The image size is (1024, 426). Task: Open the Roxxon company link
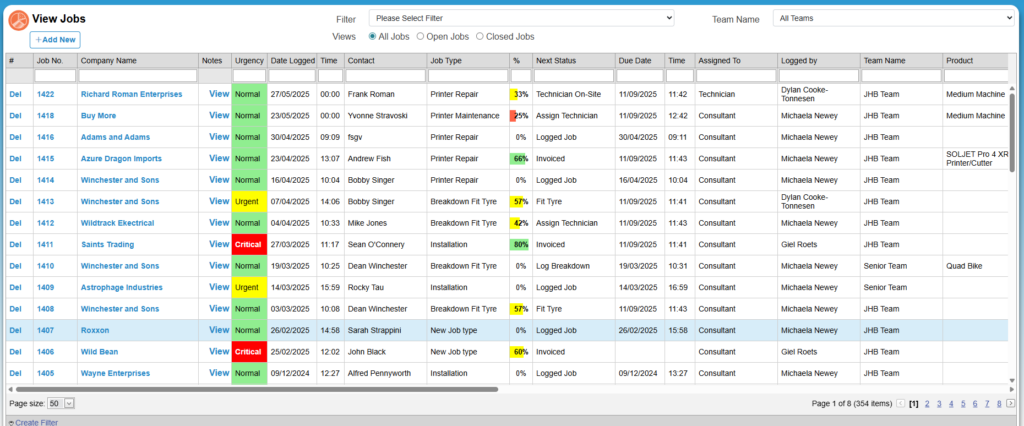point(95,331)
